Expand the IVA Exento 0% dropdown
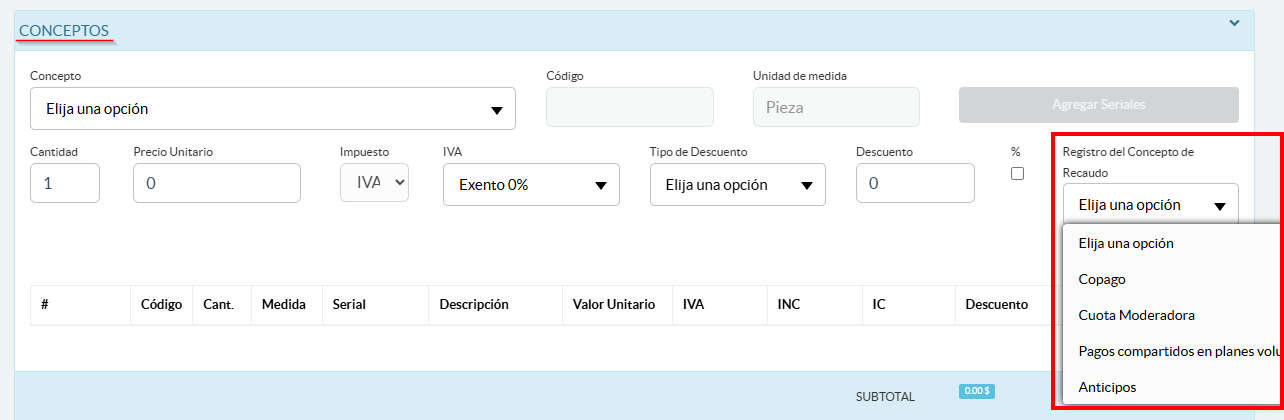The height and width of the screenshot is (420, 1284). point(530,185)
